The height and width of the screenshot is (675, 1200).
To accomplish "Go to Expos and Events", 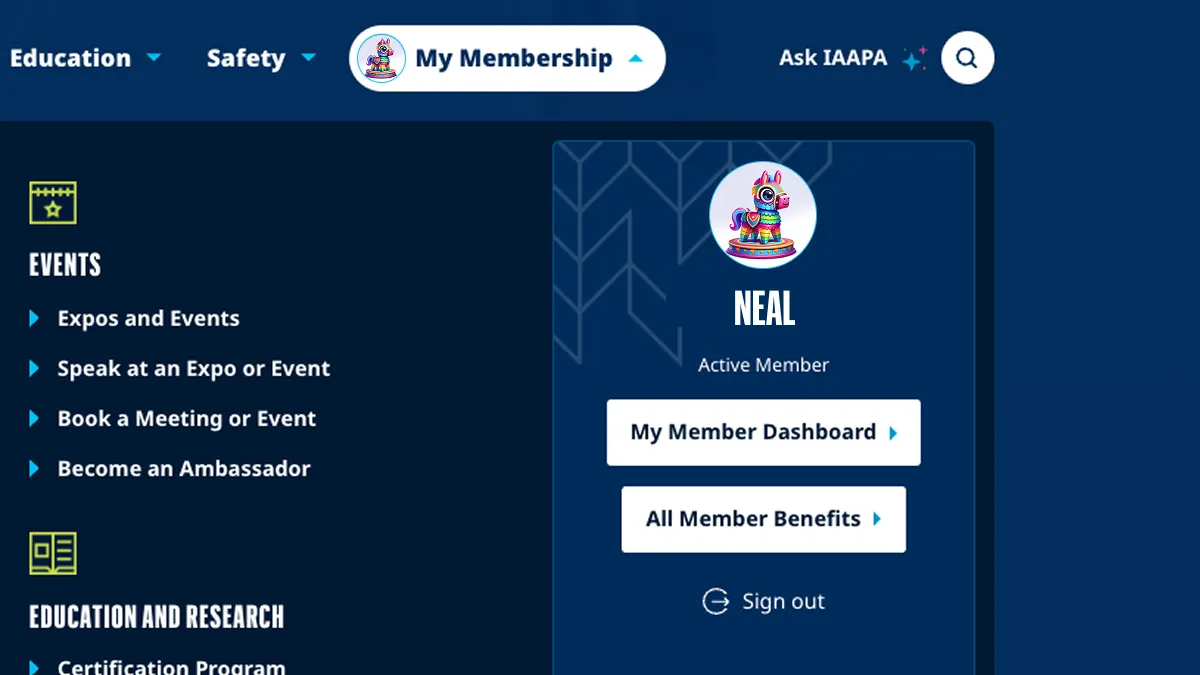I will tap(148, 318).
